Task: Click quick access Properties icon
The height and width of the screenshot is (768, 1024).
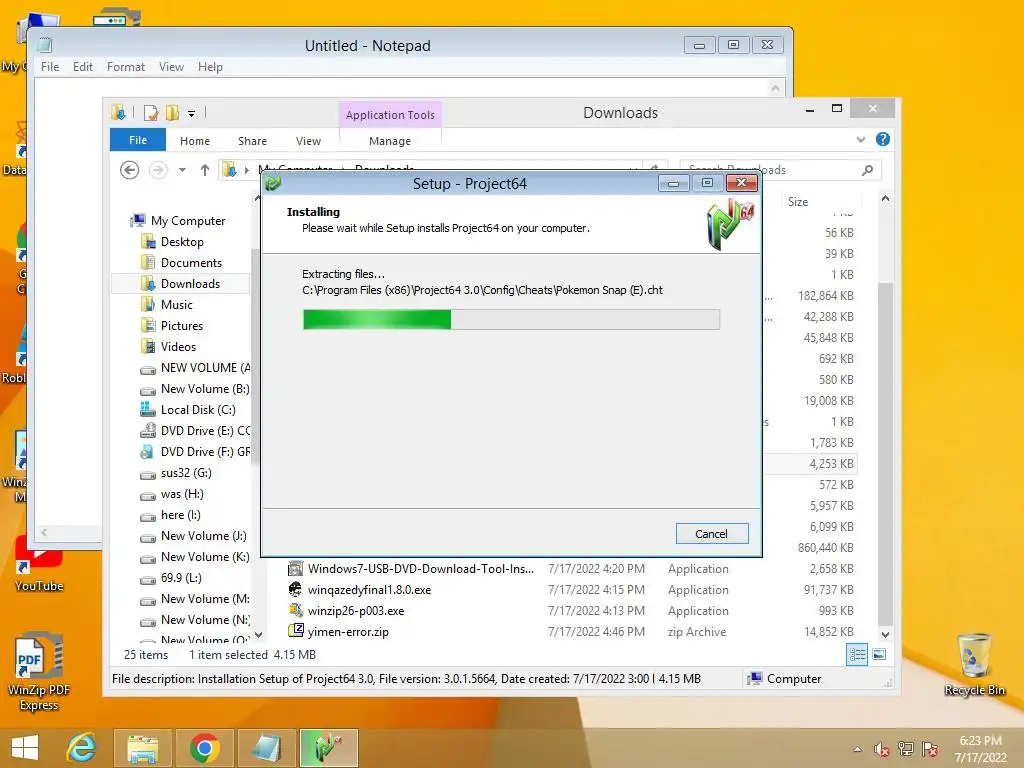Action: point(151,113)
